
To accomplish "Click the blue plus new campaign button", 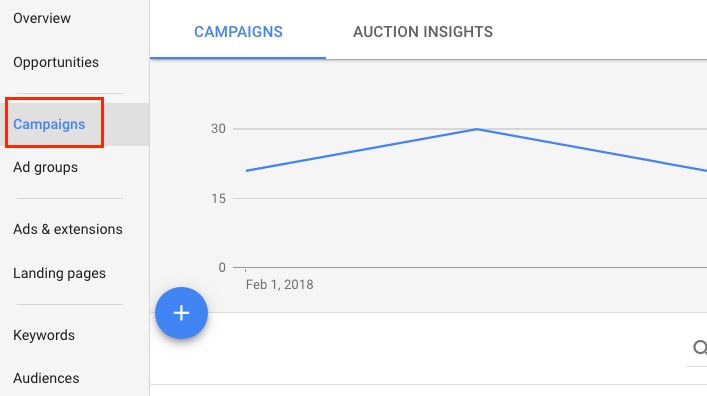I will 181,313.
